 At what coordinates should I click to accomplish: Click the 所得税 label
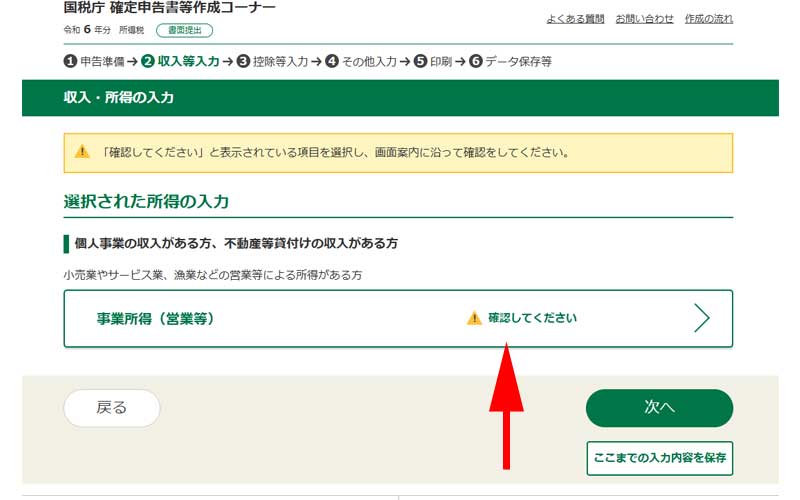coord(132,30)
